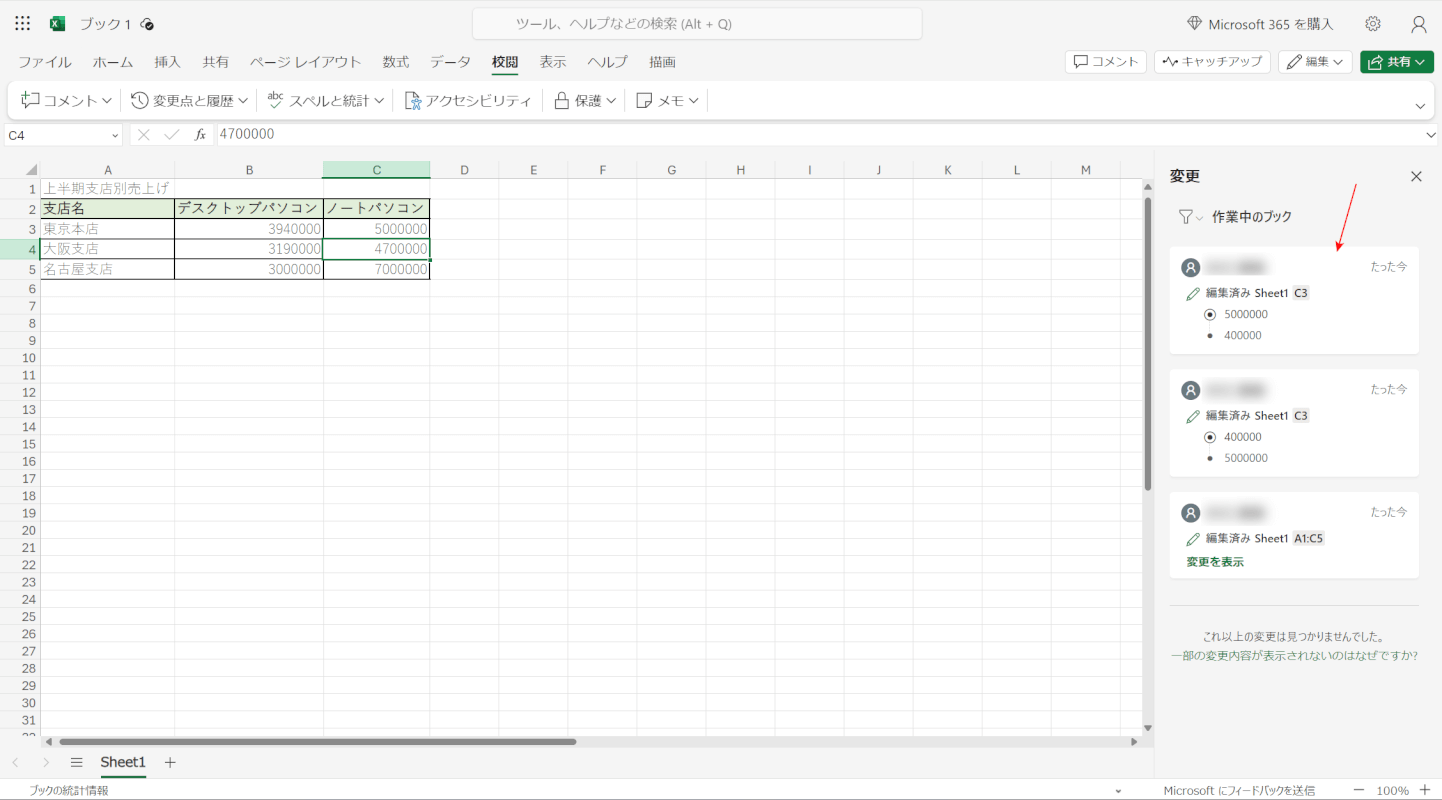This screenshot has width=1442, height=800.
Task: Open the account profile icon
Action: [x=1419, y=24]
